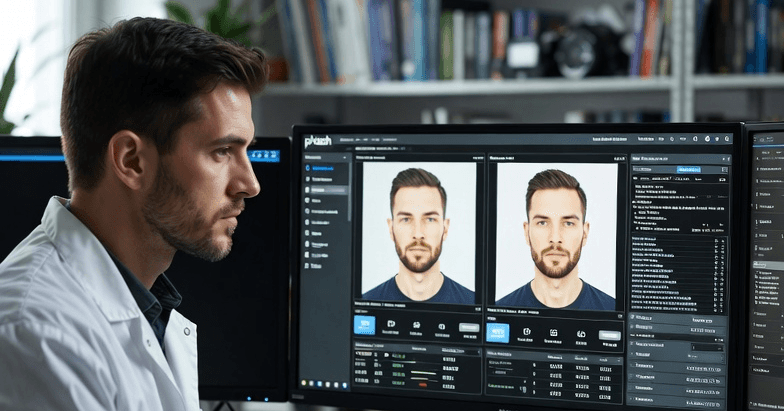Click the blue button under the first portrait
Image resolution: width=784 pixels, height=411 pixels.
coord(364,325)
